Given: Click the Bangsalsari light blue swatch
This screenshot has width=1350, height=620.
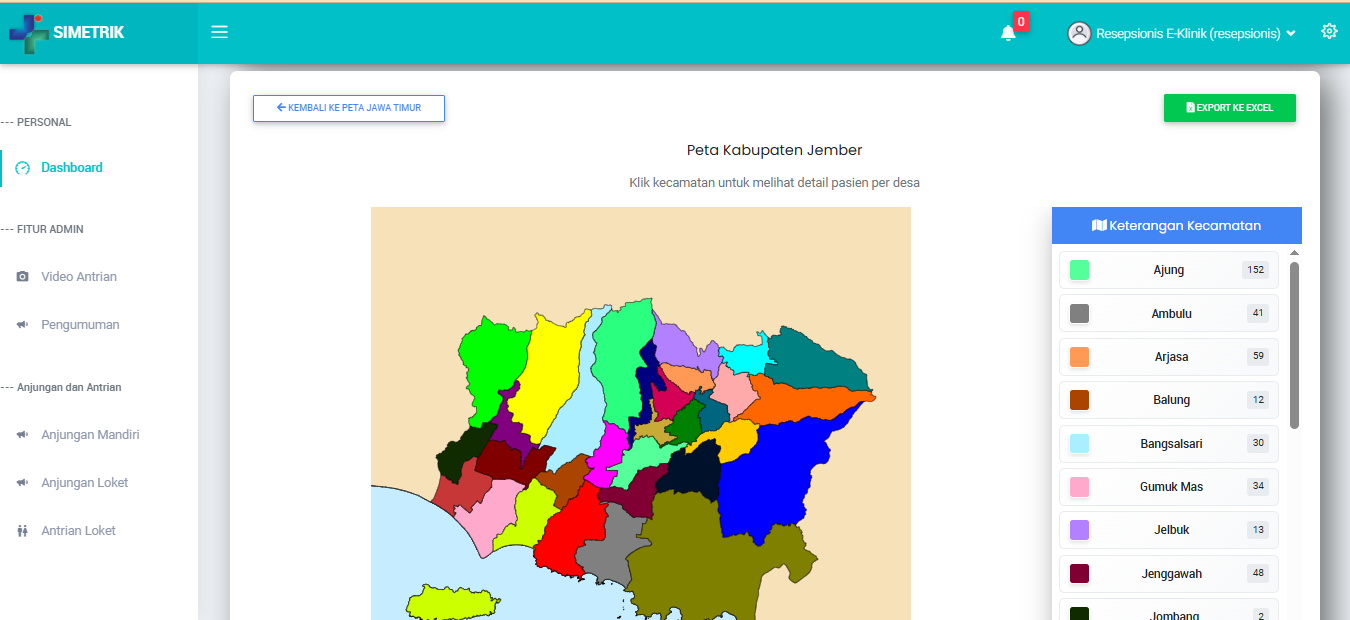Looking at the screenshot, I should pos(1079,444).
